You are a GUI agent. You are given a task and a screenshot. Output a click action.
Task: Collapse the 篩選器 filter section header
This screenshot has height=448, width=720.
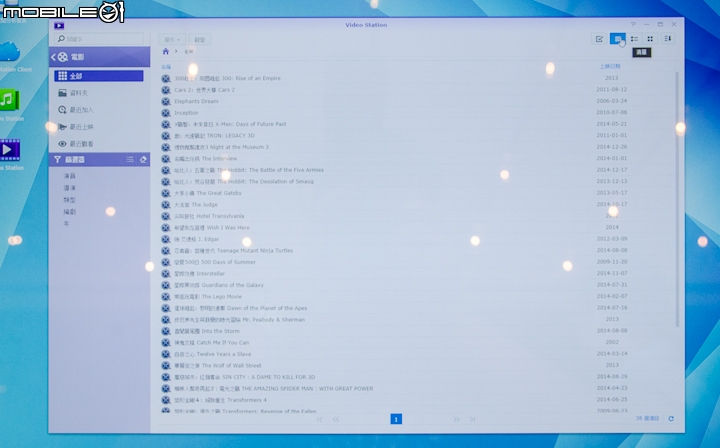click(99, 160)
